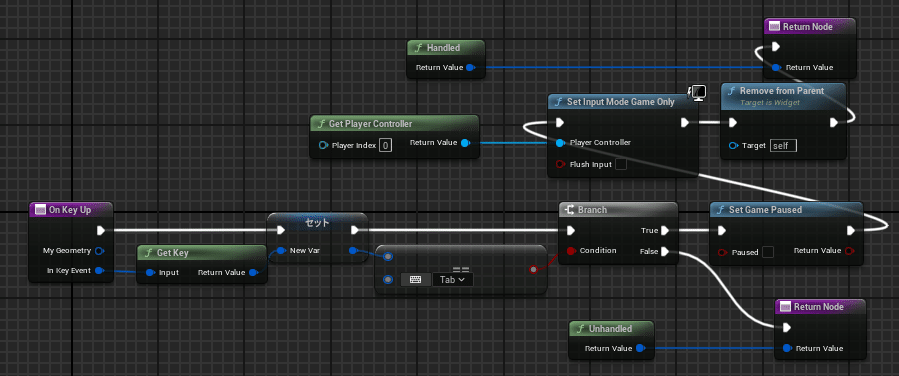Select the Get Key node header
899x376 pixels.
202,253
